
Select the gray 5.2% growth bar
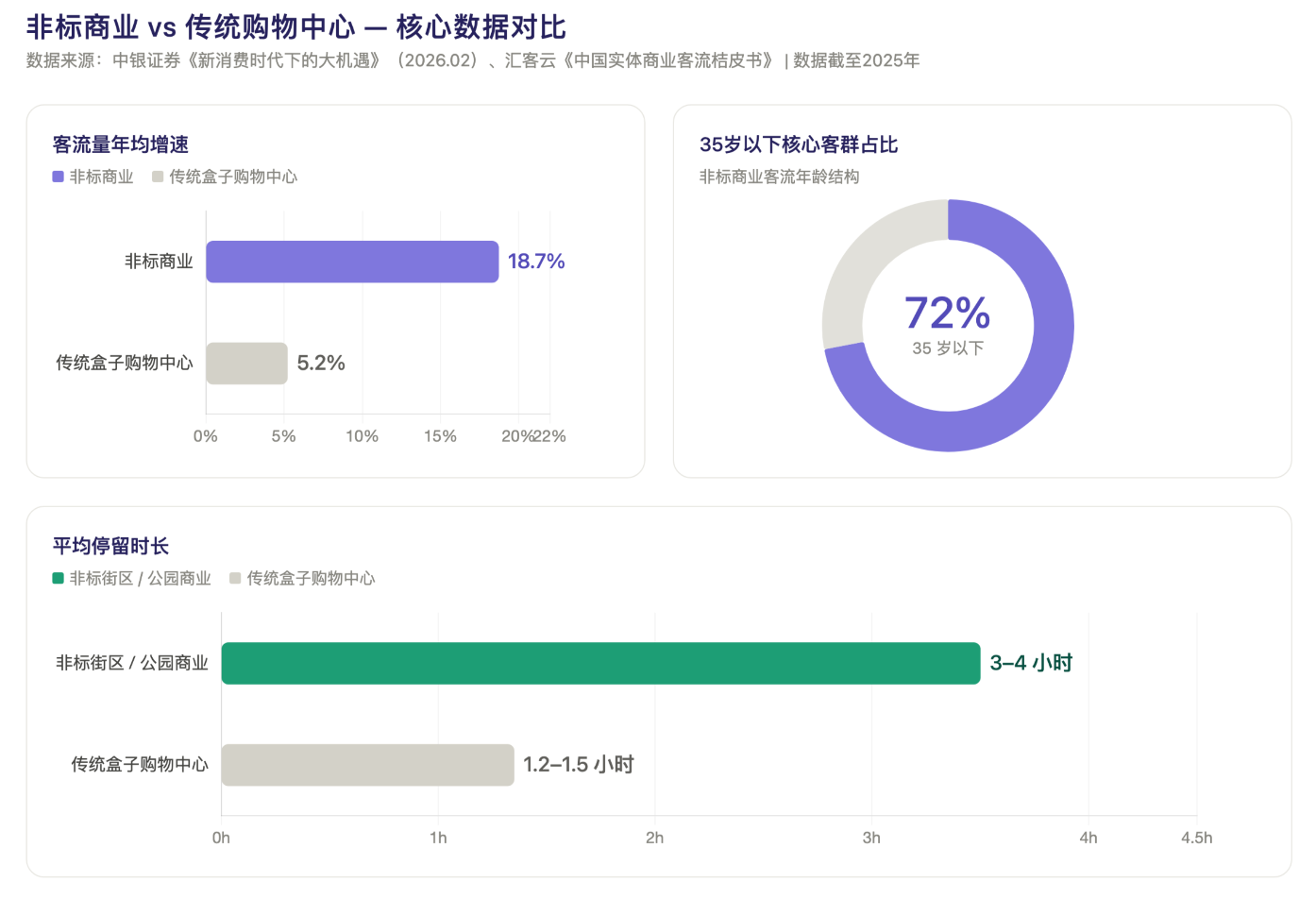click(x=246, y=364)
